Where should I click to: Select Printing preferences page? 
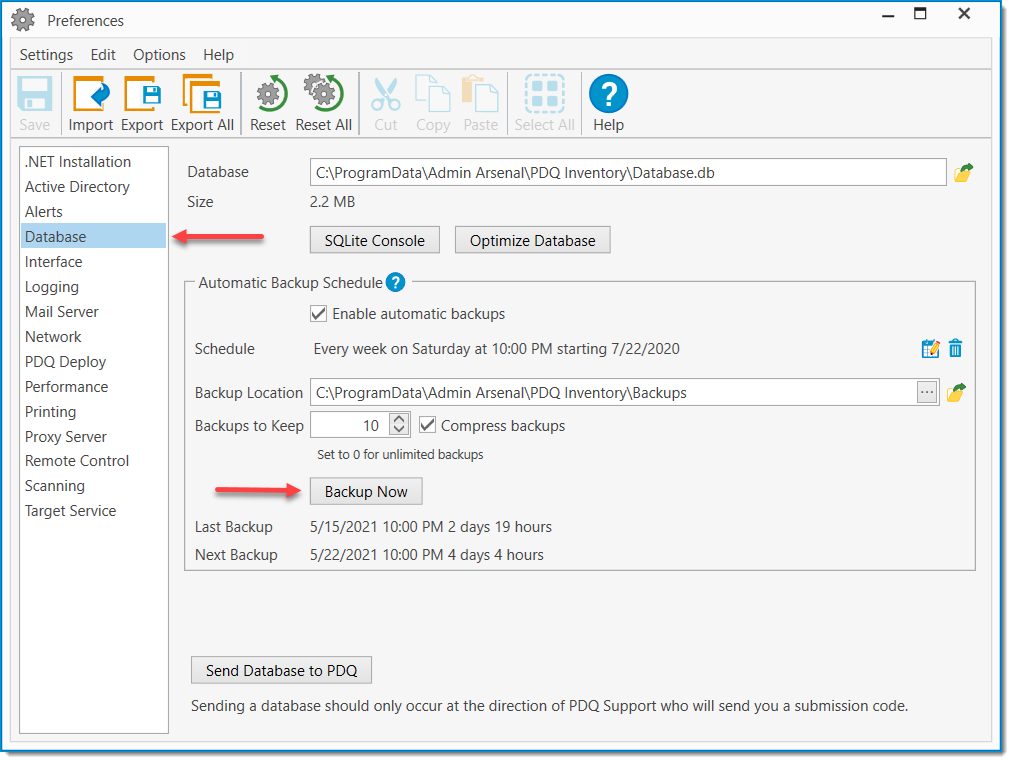pyautogui.click(x=94, y=411)
